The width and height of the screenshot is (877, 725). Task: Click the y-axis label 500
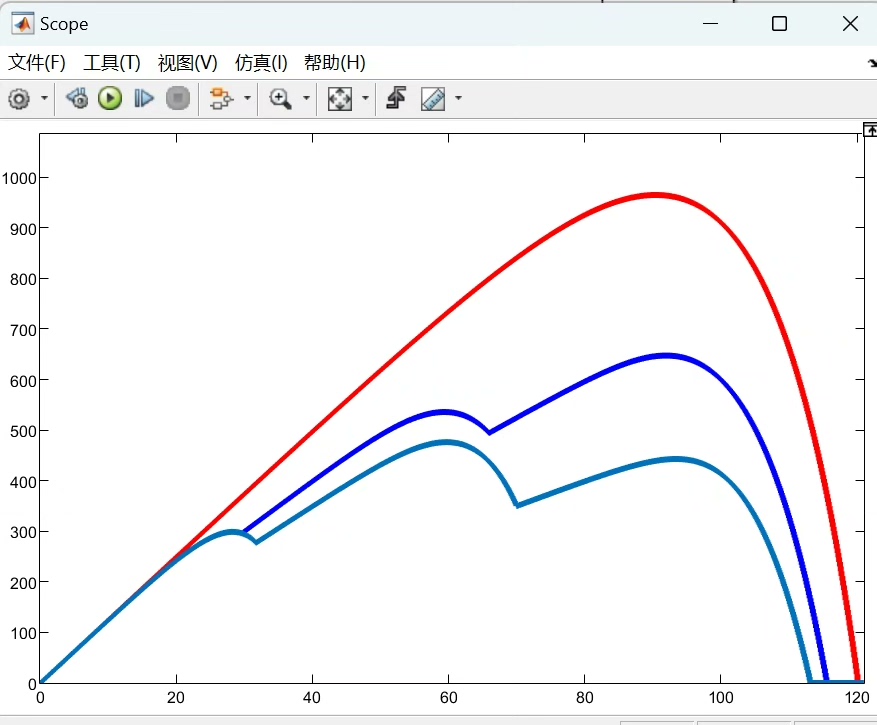(x=23, y=431)
